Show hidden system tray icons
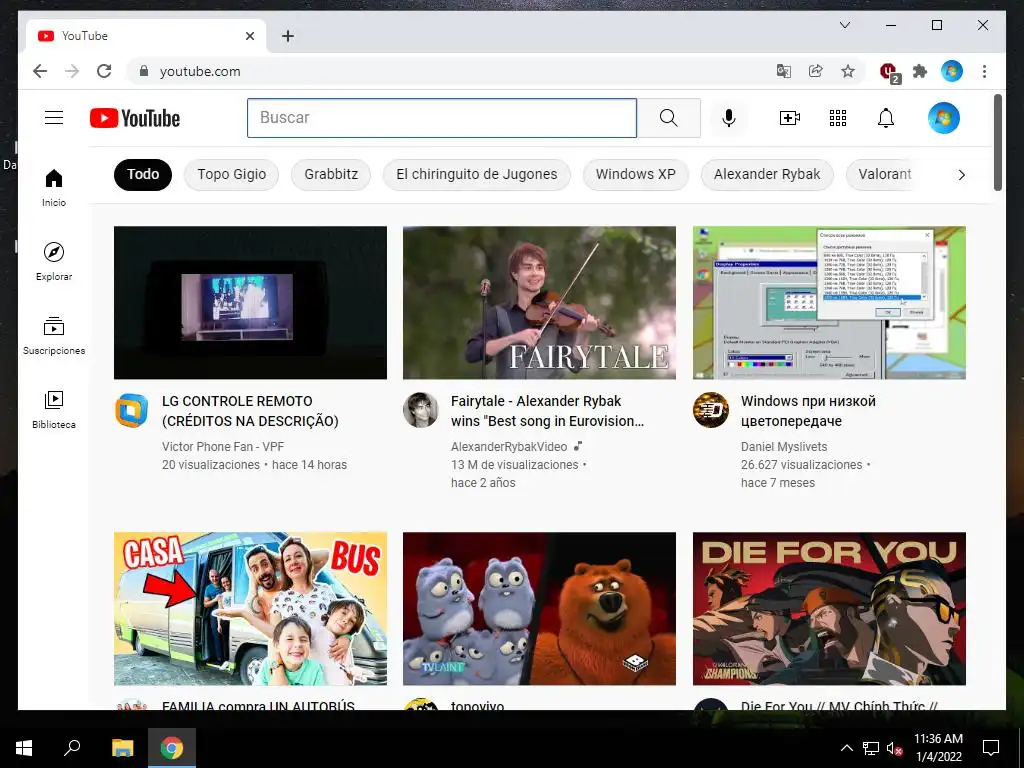The height and width of the screenshot is (768, 1024). 846,748
